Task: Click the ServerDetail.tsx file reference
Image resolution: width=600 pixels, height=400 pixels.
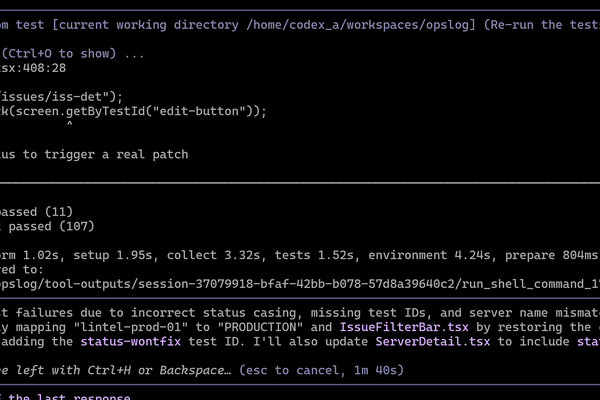Action: pyautogui.click(x=433, y=342)
